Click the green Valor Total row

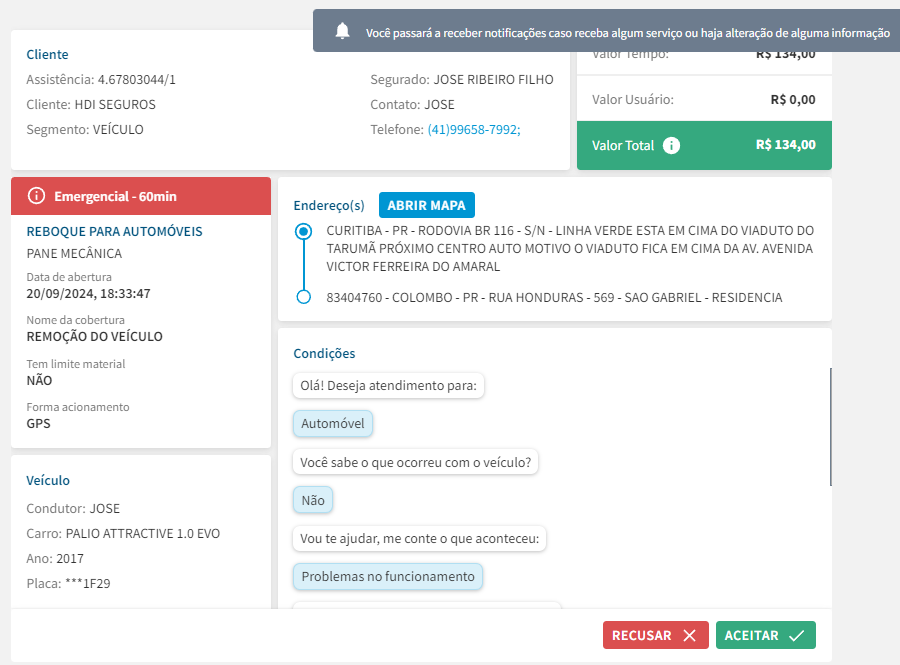[704, 145]
